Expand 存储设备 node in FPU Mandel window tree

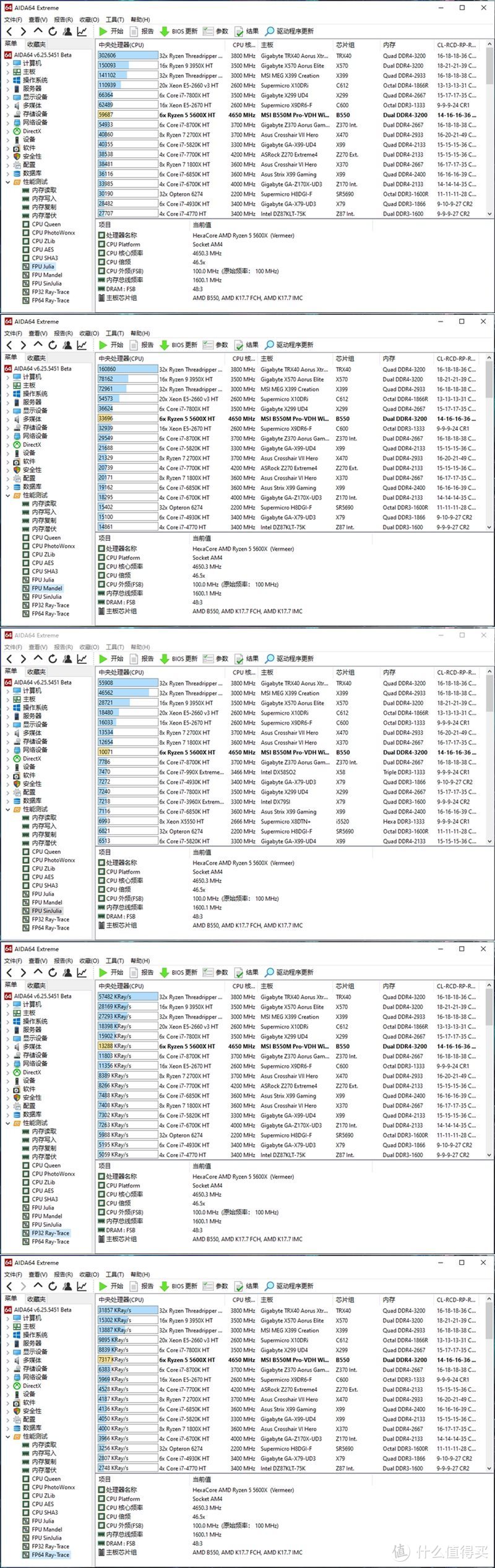pos(8,427)
